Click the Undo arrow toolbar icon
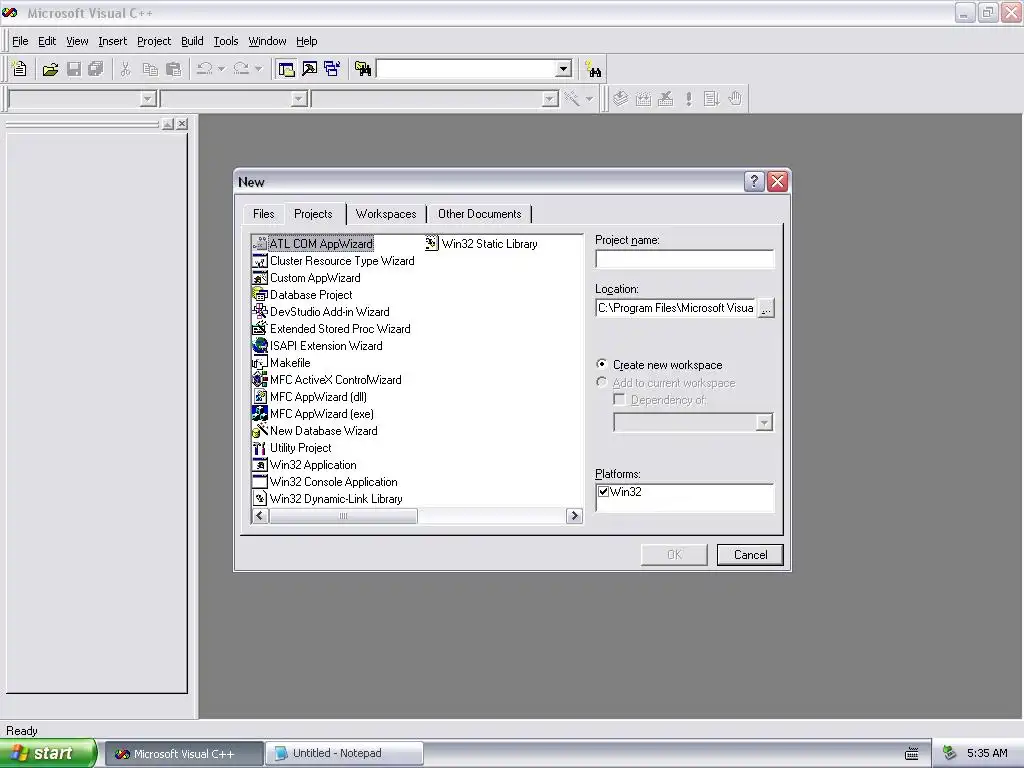The width and height of the screenshot is (1024, 768). point(205,69)
